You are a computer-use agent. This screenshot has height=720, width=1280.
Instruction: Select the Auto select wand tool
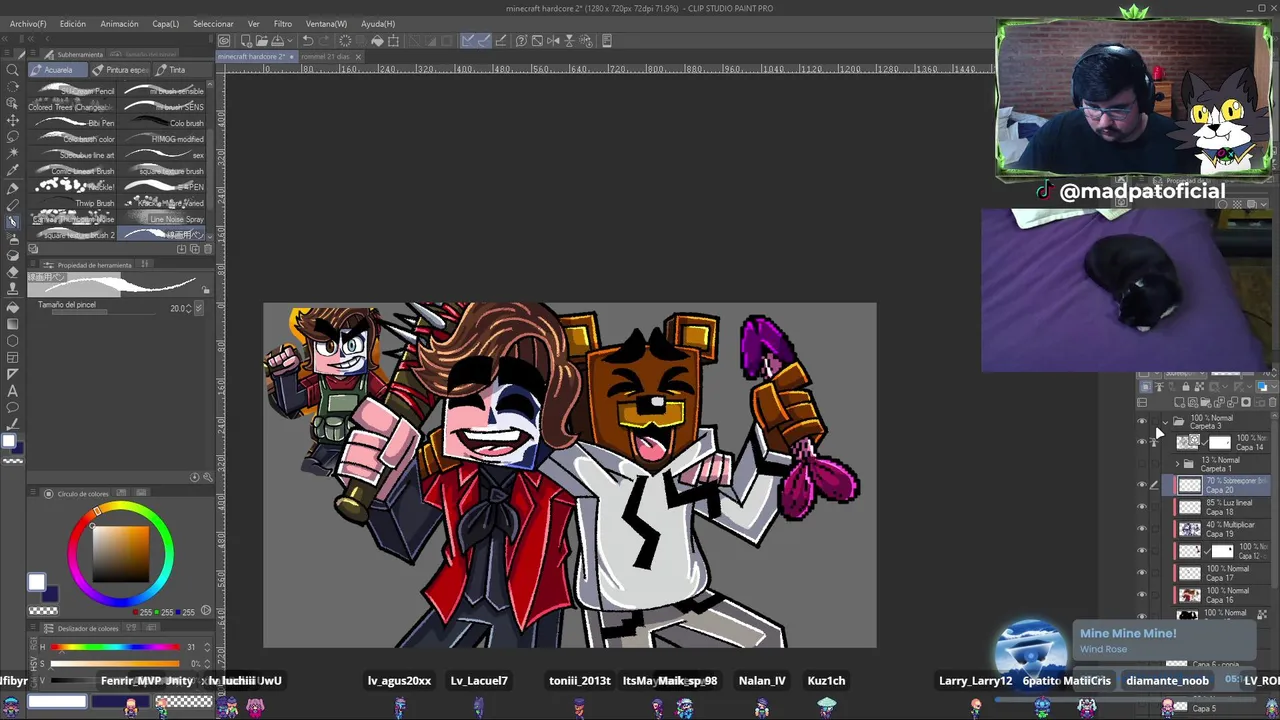[13, 153]
